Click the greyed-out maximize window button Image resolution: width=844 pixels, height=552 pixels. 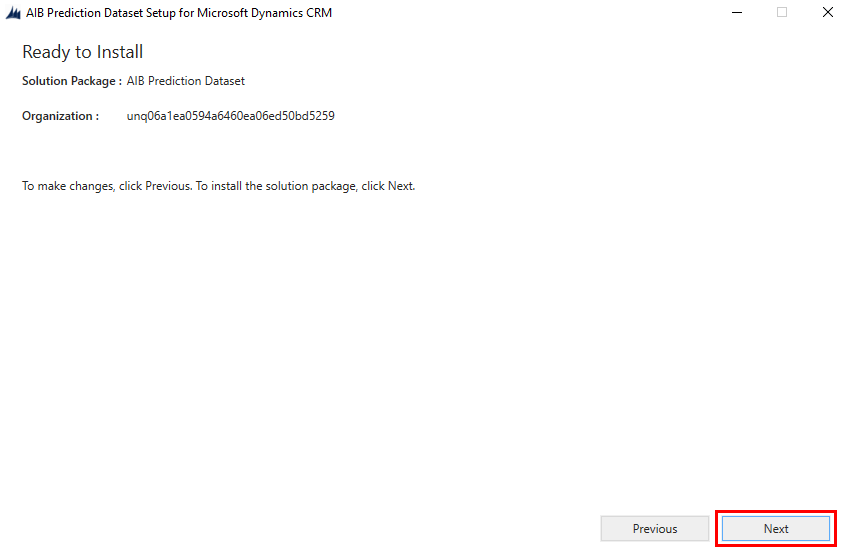coord(781,13)
